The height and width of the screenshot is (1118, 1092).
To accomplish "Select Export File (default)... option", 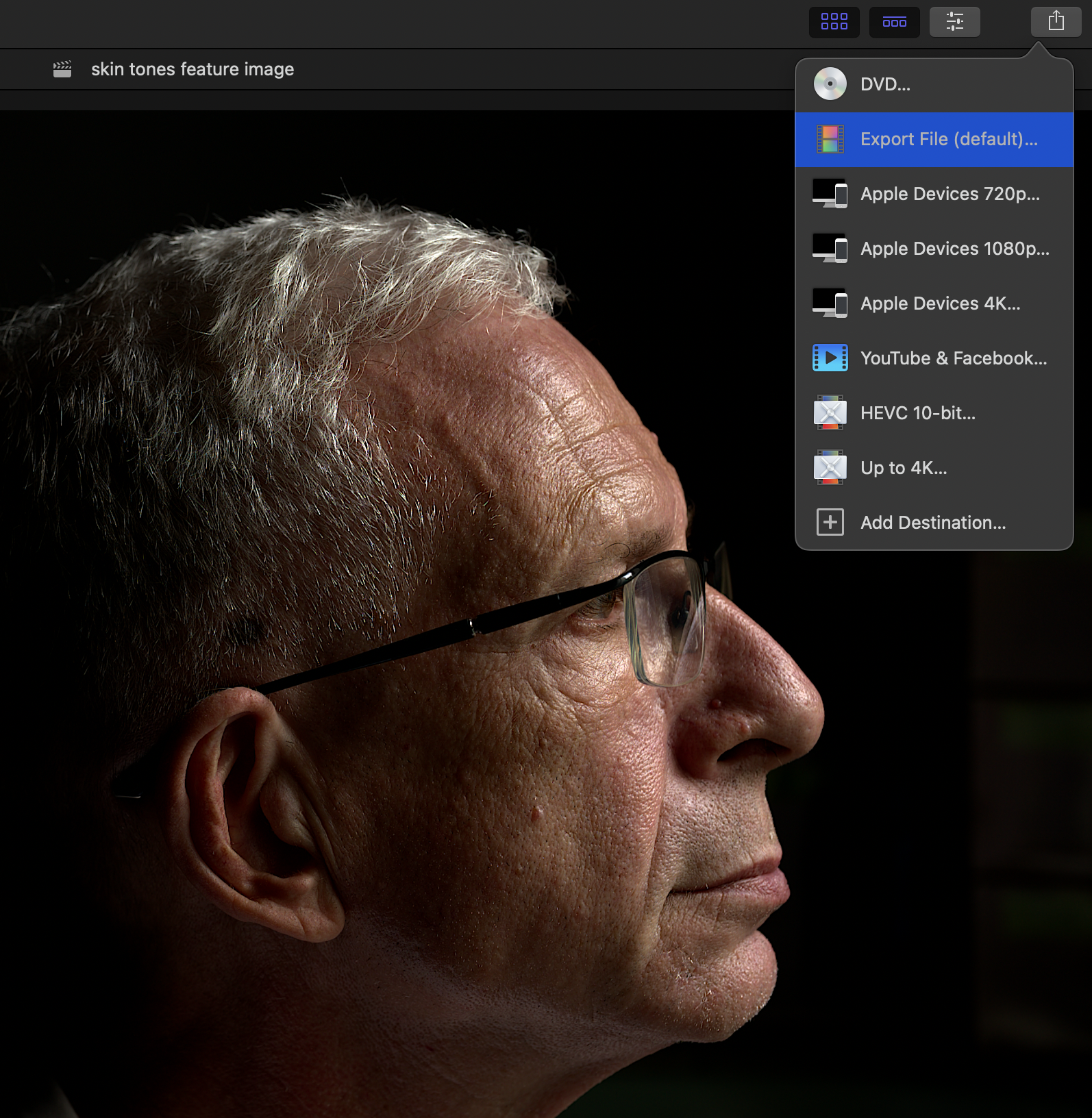I will (948, 139).
